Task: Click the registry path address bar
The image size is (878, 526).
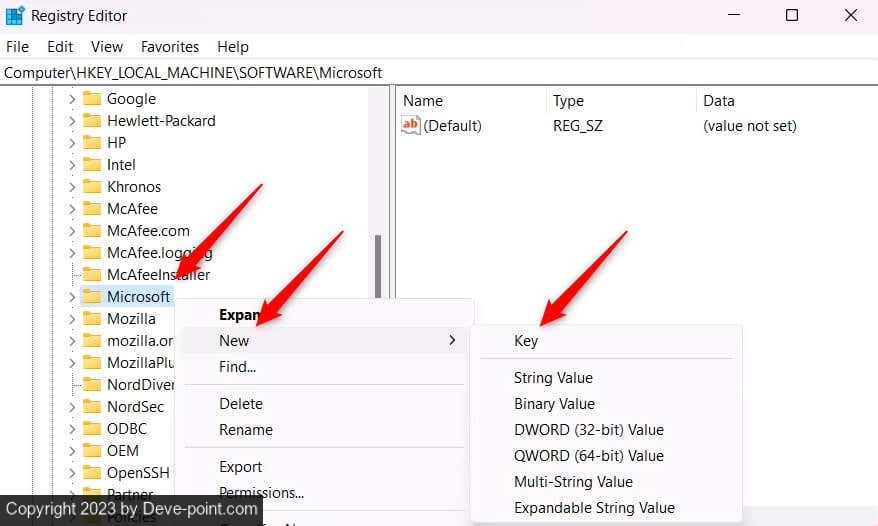Action: [x=438, y=73]
